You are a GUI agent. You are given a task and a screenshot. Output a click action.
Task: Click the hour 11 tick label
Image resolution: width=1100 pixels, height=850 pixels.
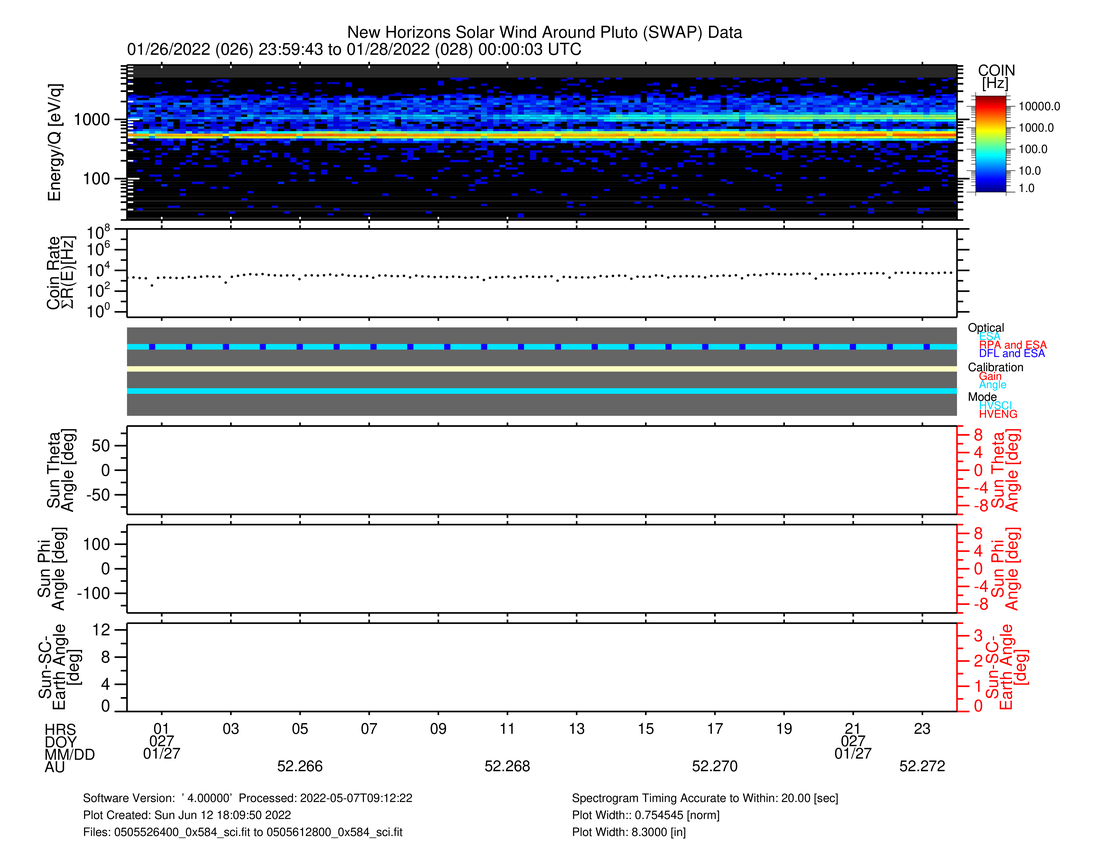pos(507,727)
